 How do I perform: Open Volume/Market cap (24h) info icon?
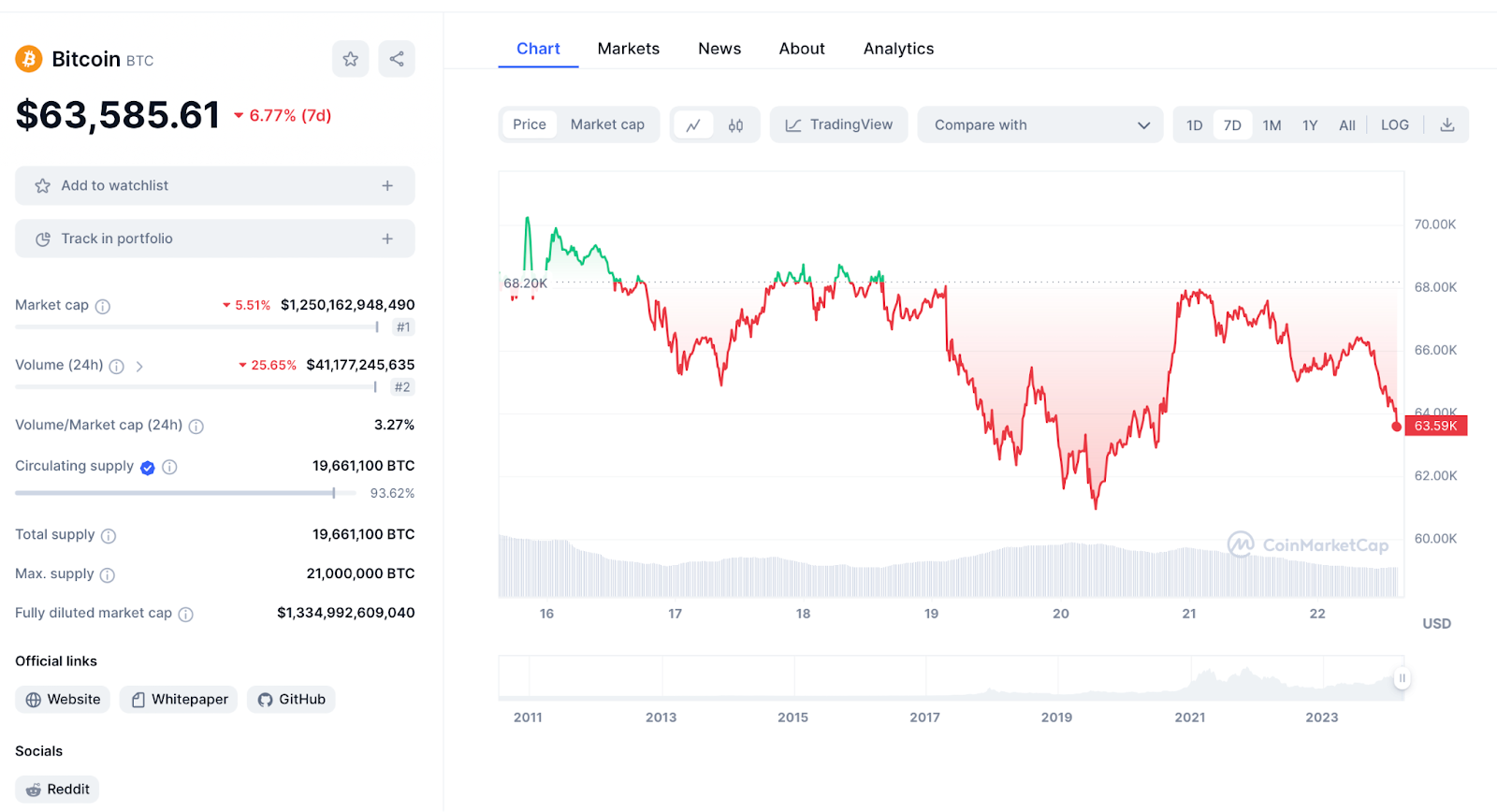click(196, 426)
